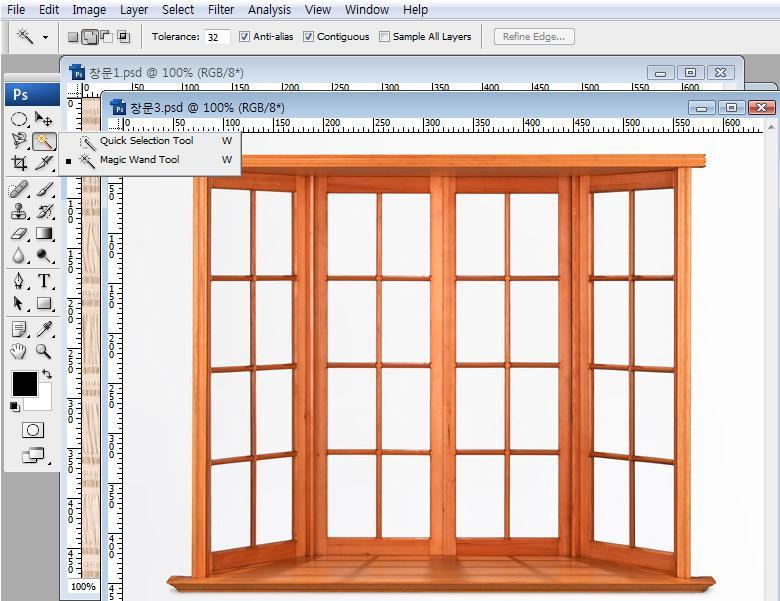Image resolution: width=780 pixels, height=601 pixels.
Task: Click the black foreground color swatch
Action: point(24,384)
